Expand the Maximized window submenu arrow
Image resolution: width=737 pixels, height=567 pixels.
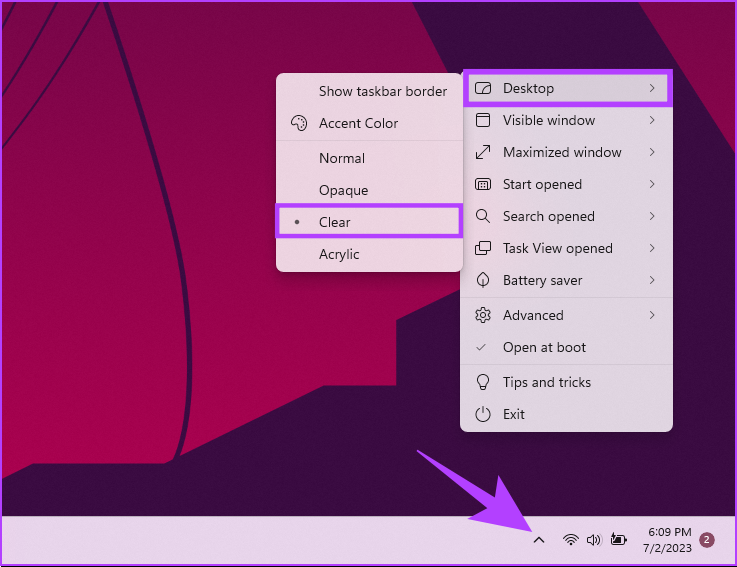652,152
